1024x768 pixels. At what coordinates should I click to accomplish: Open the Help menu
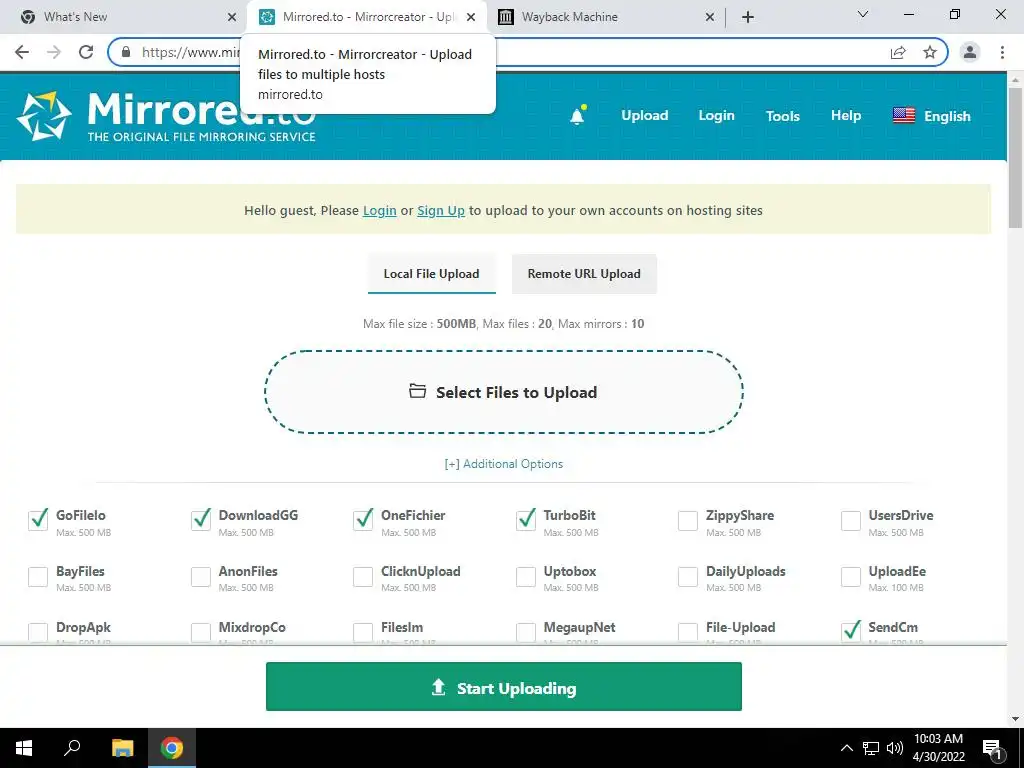846,116
